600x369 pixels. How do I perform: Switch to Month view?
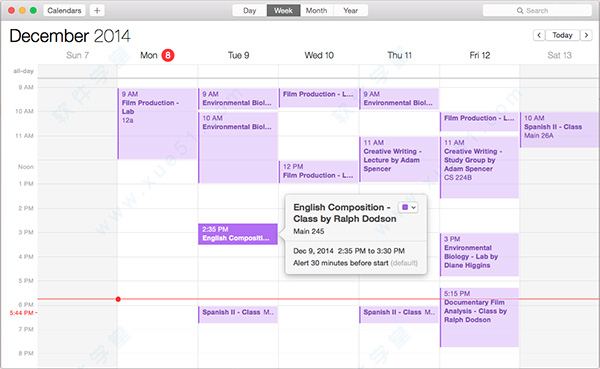point(316,10)
